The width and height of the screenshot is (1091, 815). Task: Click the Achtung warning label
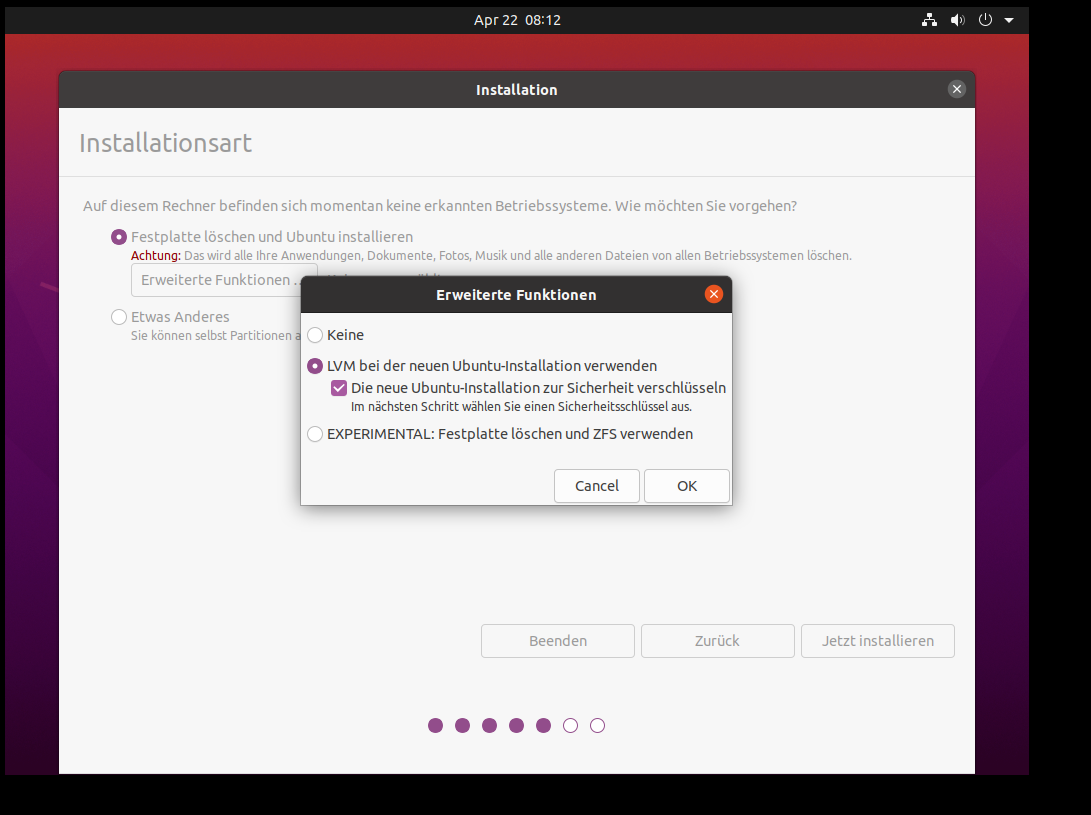tap(156, 255)
